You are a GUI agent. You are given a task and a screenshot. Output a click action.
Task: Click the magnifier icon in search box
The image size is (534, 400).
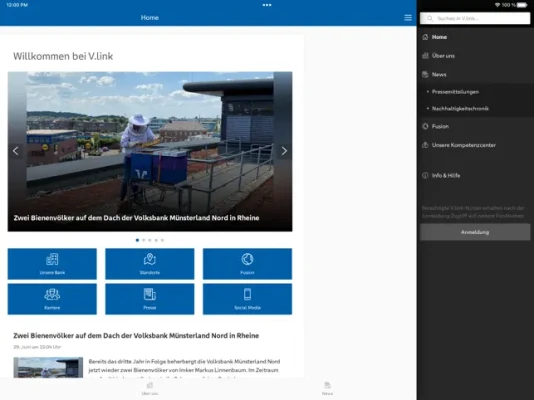(x=430, y=18)
